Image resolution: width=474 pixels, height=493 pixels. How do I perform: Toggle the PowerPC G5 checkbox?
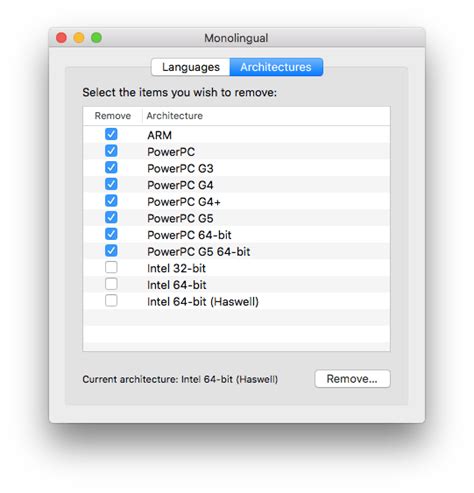coord(111,217)
